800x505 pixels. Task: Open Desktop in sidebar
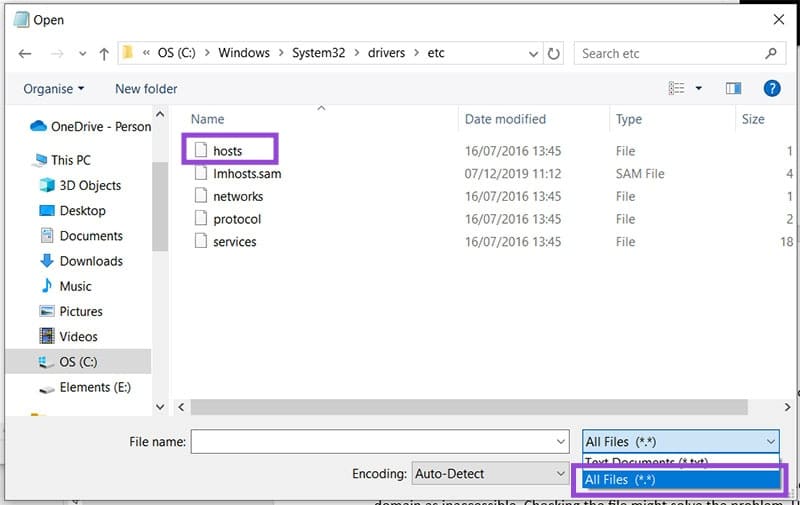pyautogui.click(x=72, y=211)
